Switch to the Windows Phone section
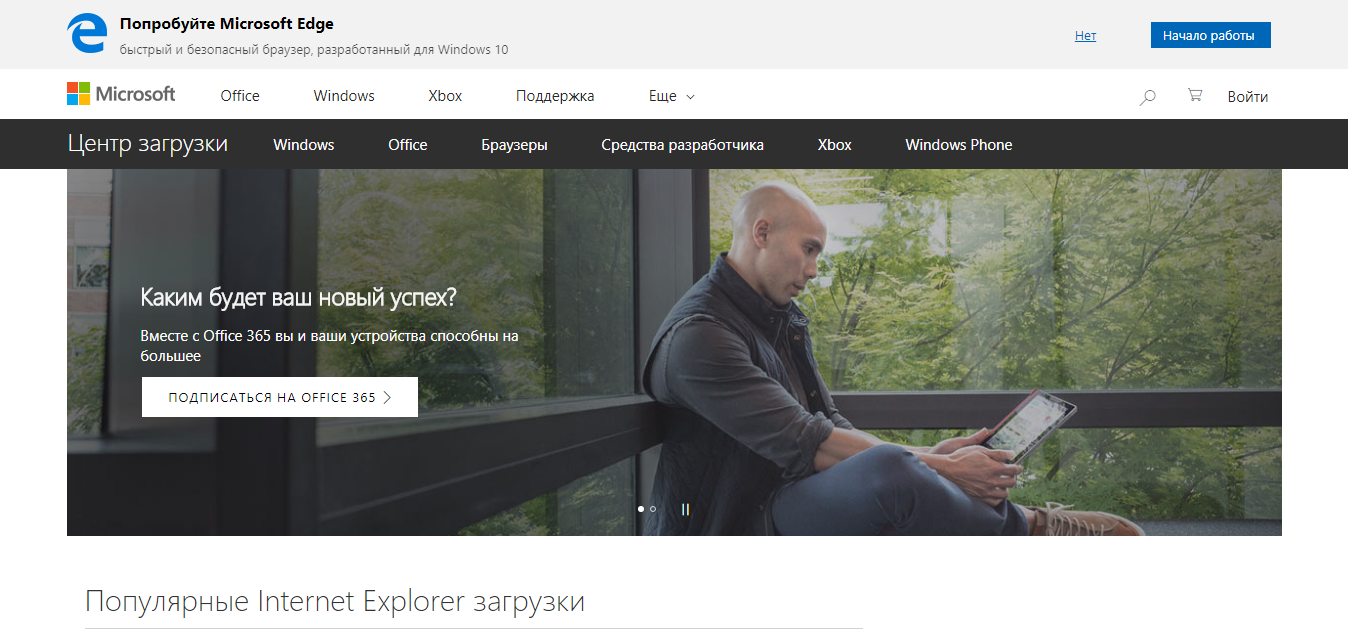Image resolution: width=1348 pixels, height=631 pixels. (958, 144)
